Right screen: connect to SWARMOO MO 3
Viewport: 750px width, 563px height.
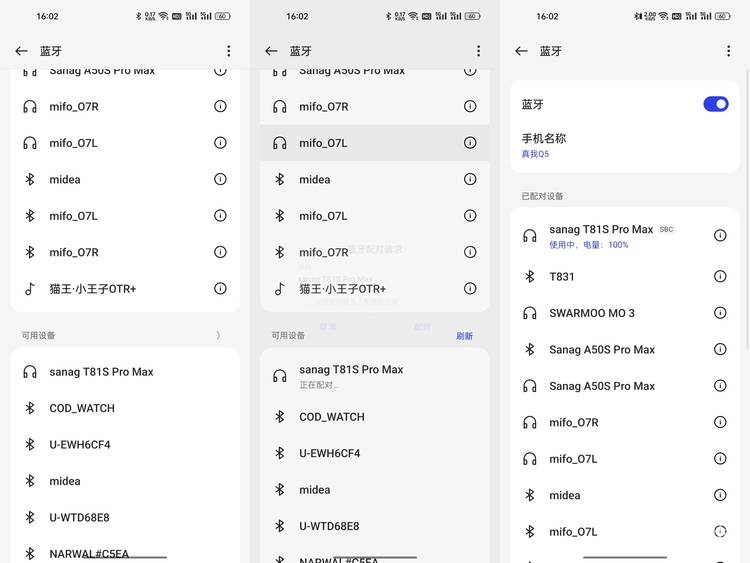(x=625, y=313)
